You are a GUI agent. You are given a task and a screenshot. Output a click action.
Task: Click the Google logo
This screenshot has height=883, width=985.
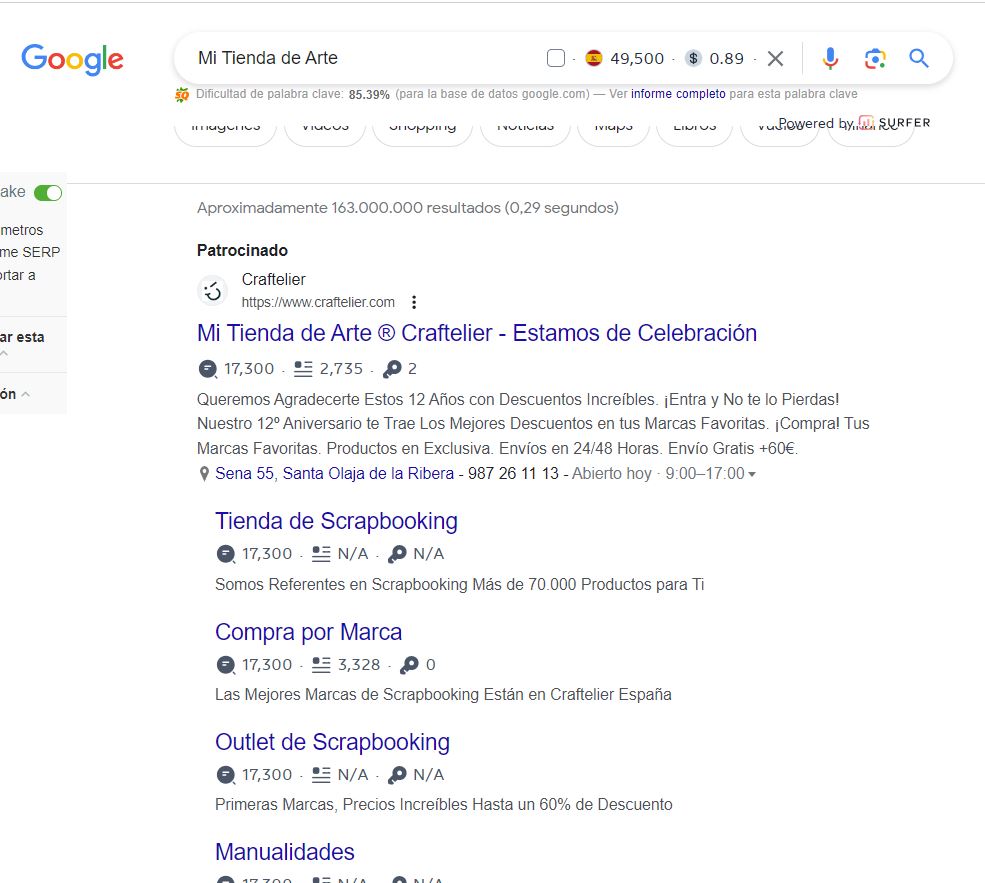72,60
